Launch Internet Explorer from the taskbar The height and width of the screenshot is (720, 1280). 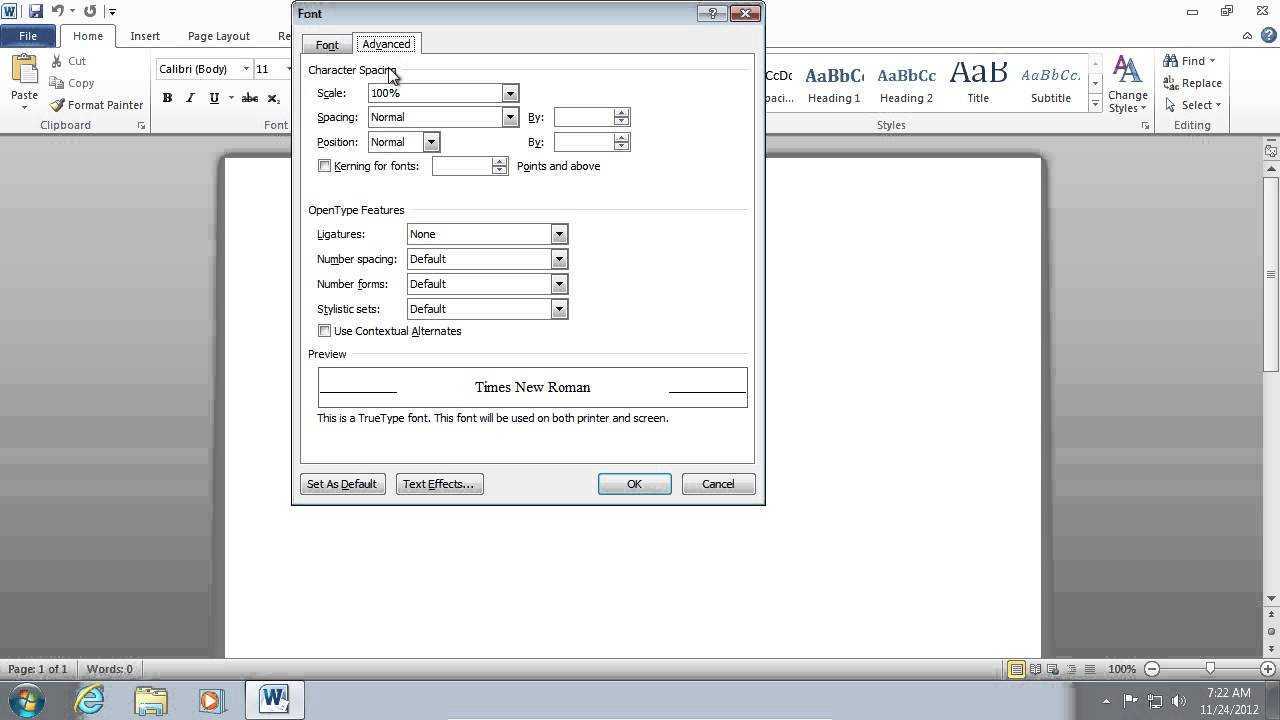(x=89, y=699)
